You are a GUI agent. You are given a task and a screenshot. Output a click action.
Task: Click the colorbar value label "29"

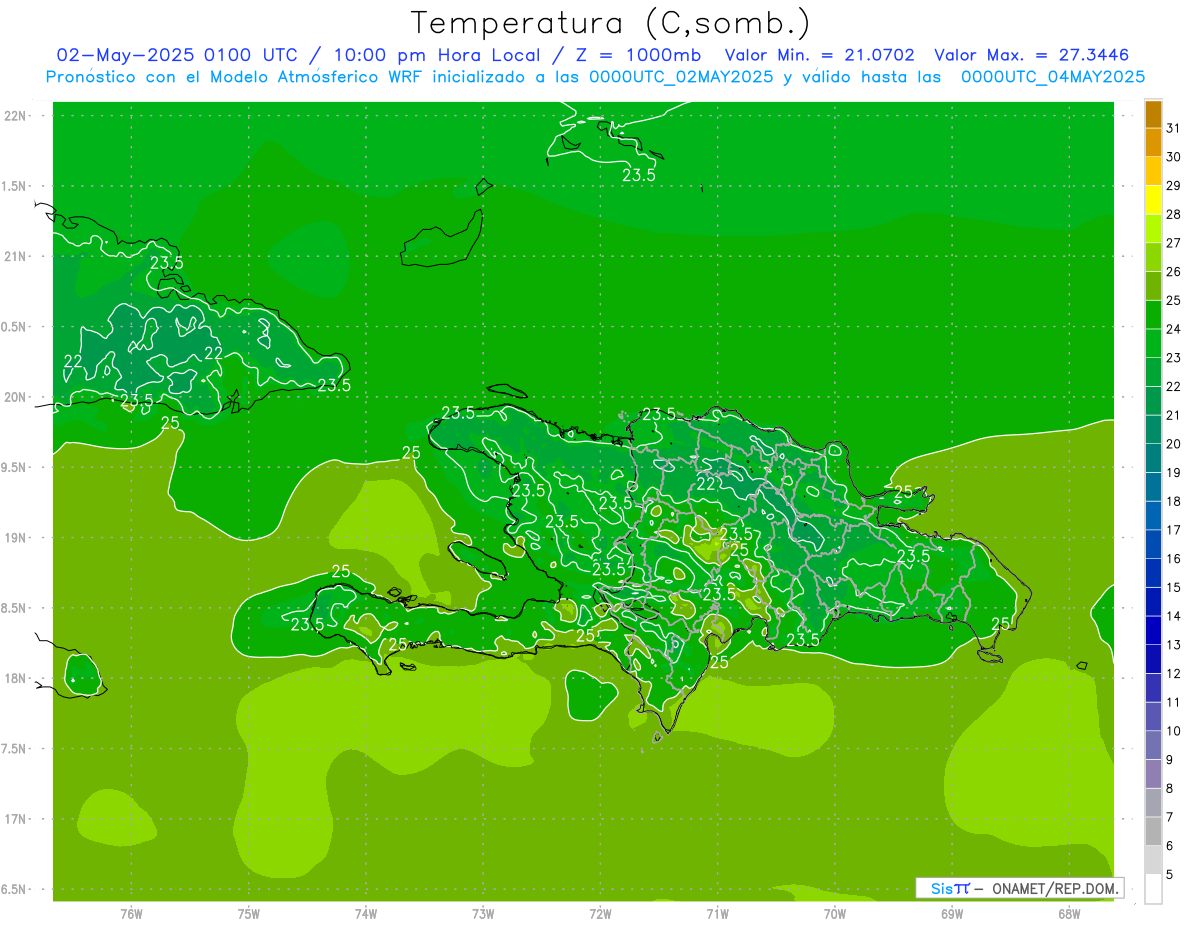click(x=1173, y=185)
